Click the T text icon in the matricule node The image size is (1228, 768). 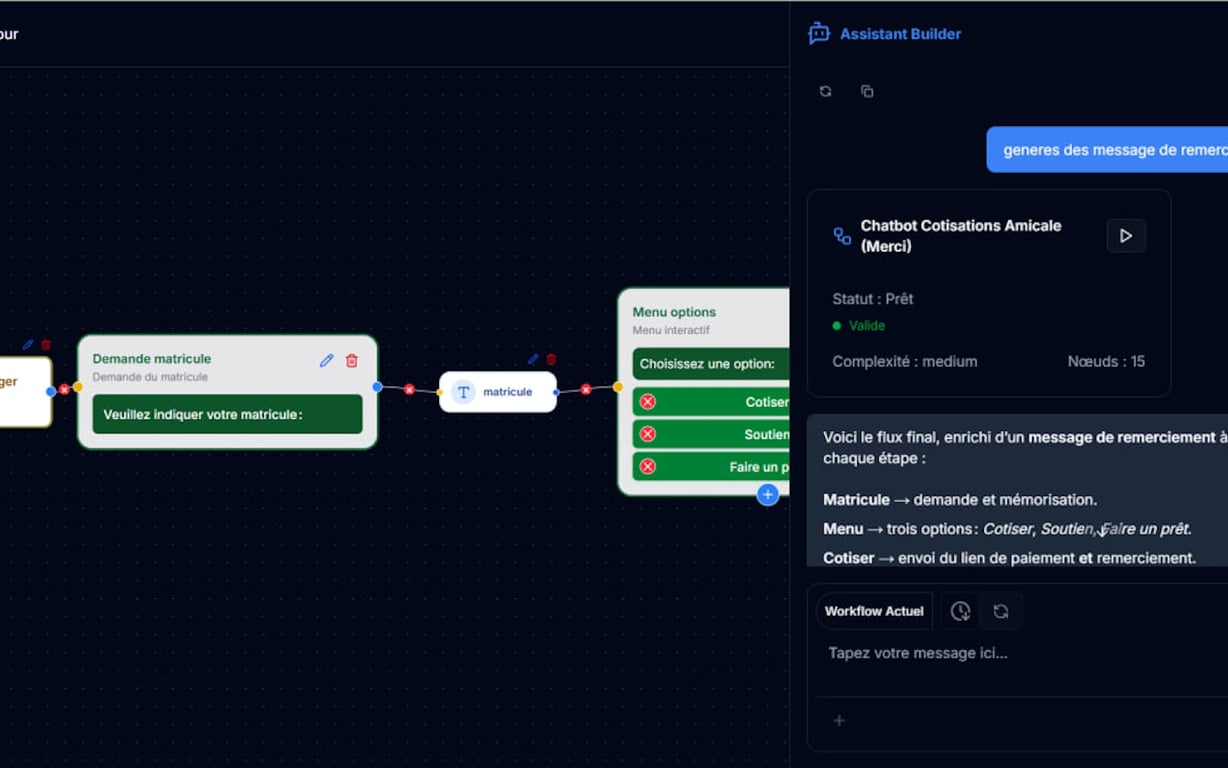pyautogui.click(x=463, y=392)
